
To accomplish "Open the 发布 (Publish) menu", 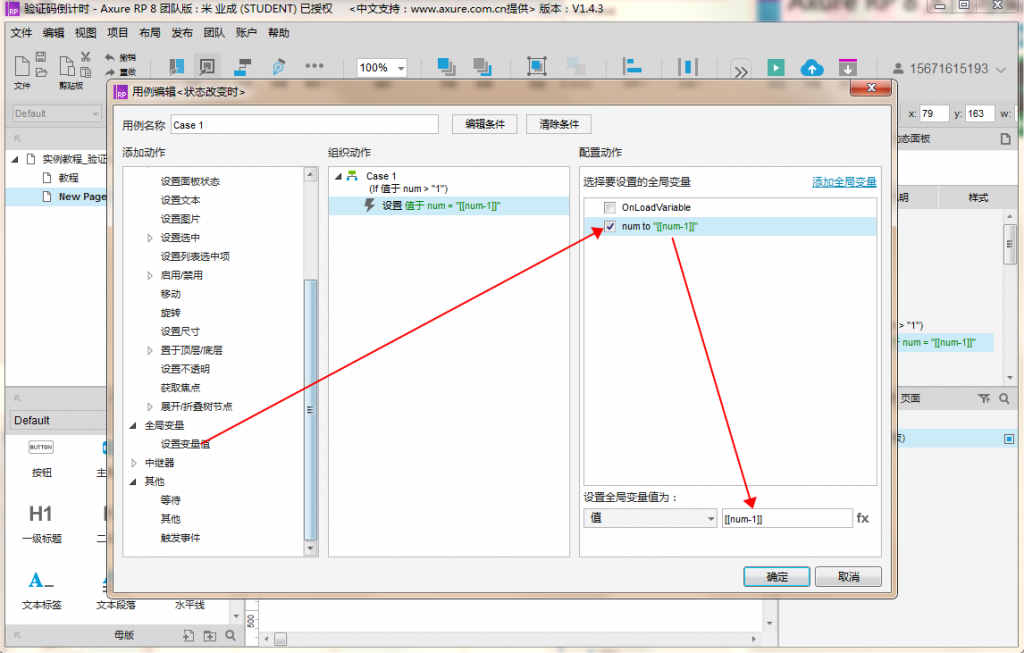I will tap(182, 32).
